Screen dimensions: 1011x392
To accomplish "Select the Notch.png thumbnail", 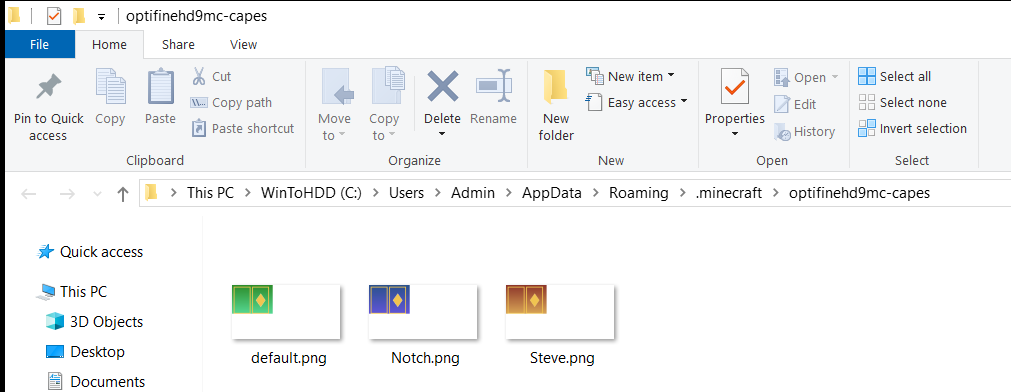I will [x=423, y=312].
